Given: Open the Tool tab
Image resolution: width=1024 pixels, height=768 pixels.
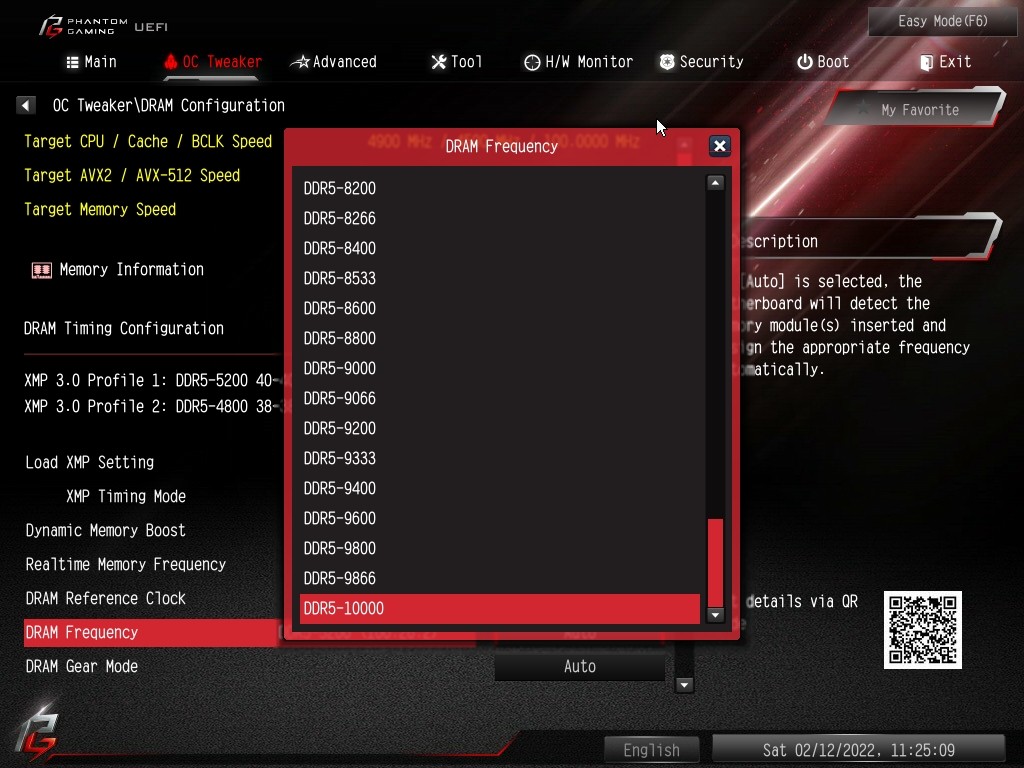Looking at the screenshot, I should click(456, 62).
